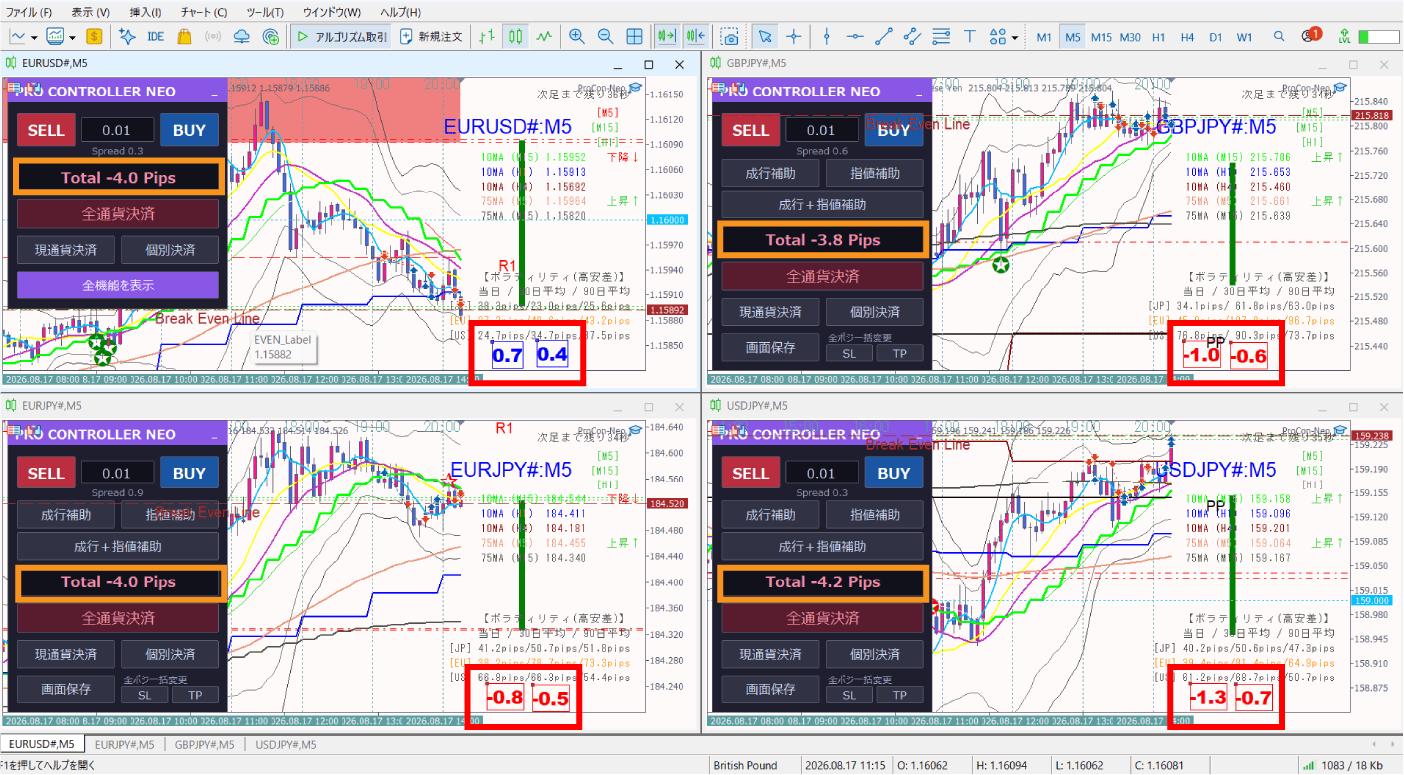Open the ファイル(F) menu
The height and width of the screenshot is (775, 1404).
29,12
